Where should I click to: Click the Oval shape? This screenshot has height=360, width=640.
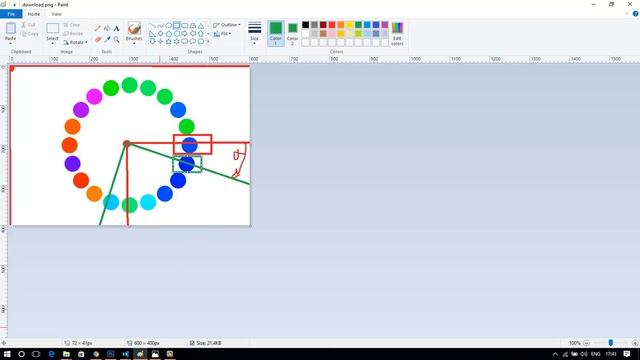[x=169, y=25]
